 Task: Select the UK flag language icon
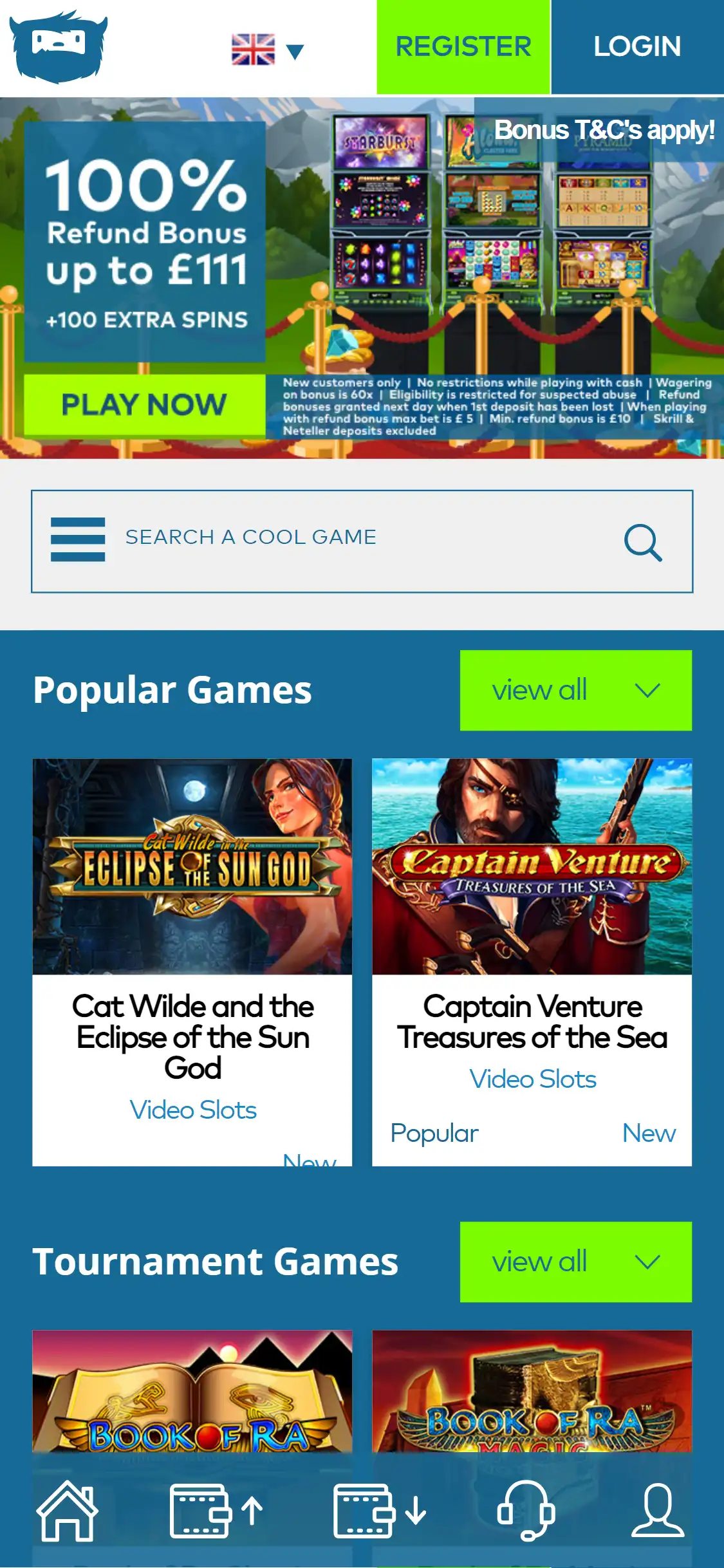(x=253, y=50)
